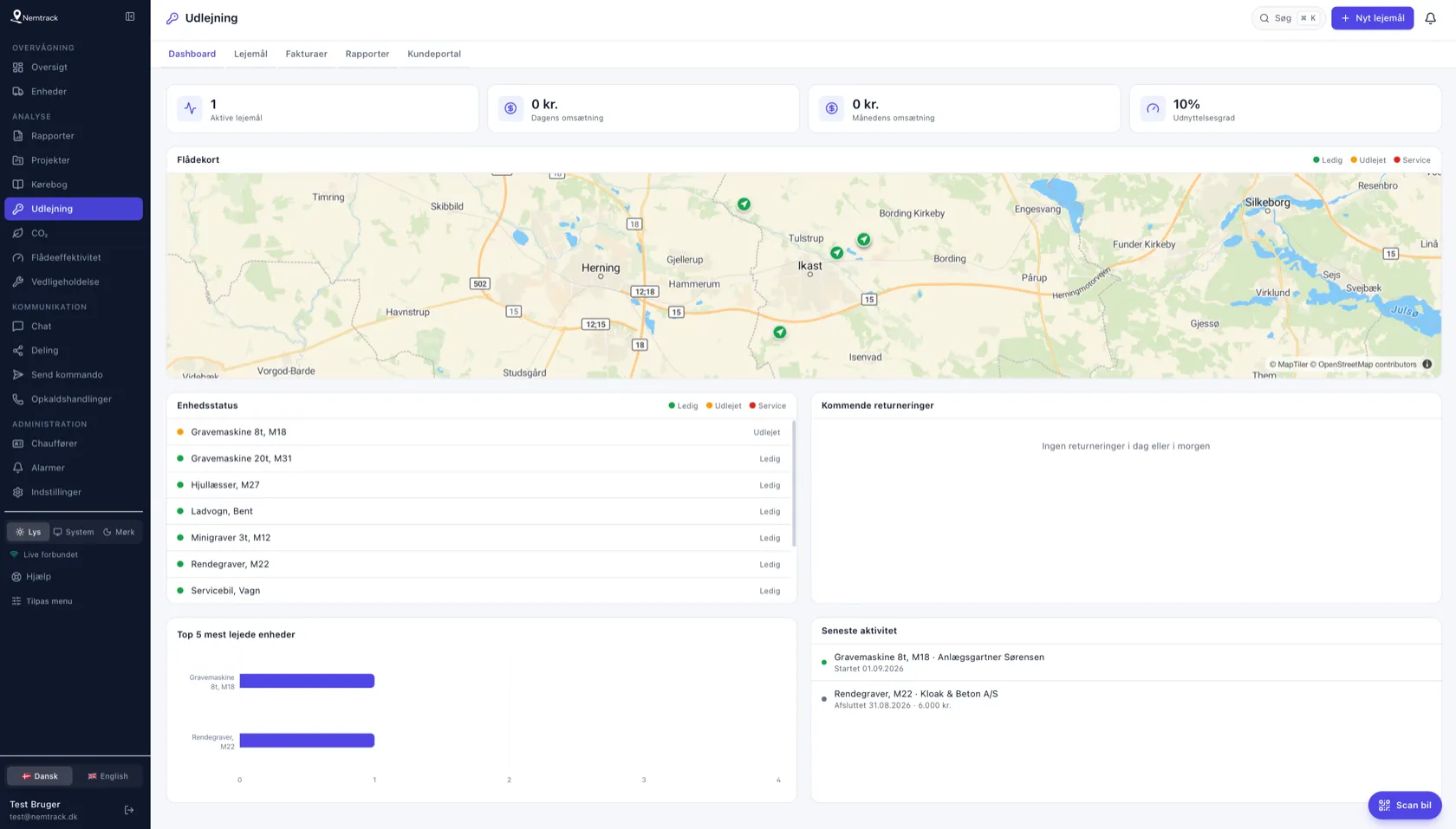This screenshot has width=1456, height=829.
Task: Click the Gravemaskine 8t, M18 chart bar
Action: tap(307, 681)
